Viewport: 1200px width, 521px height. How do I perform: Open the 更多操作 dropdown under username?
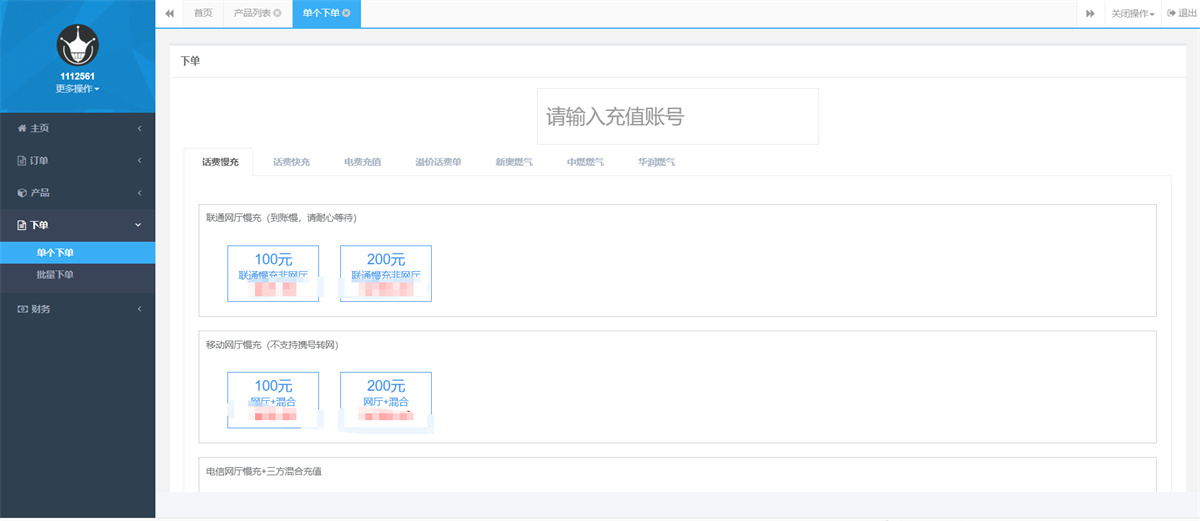click(77, 89)
